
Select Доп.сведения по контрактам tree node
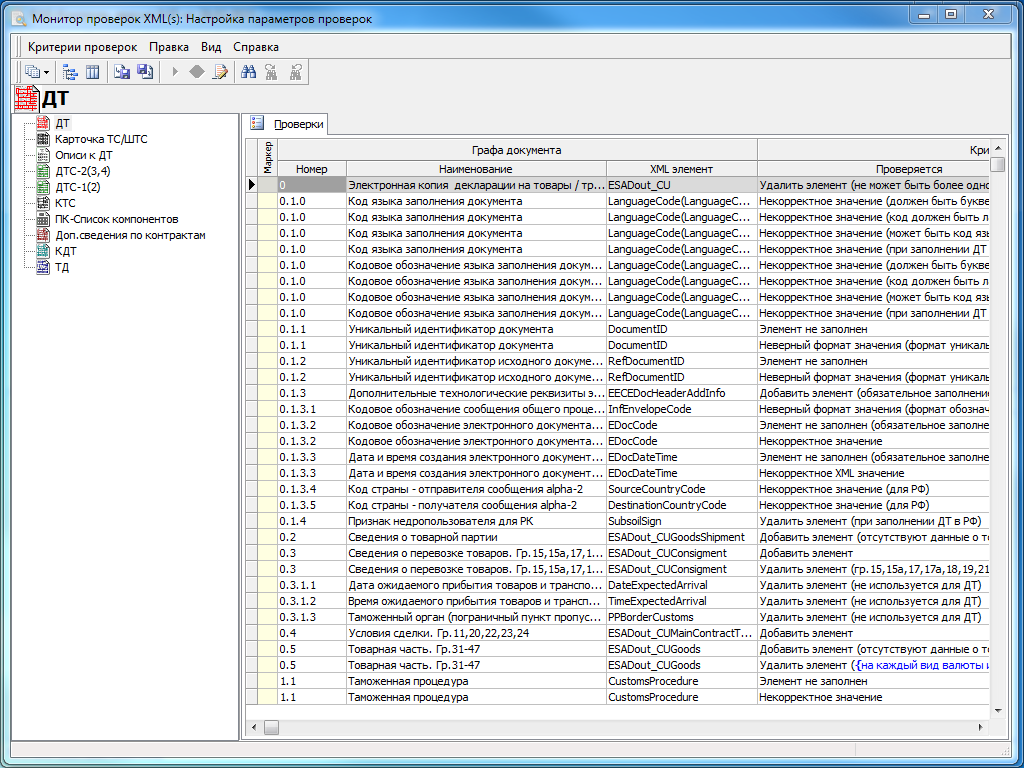130,235
